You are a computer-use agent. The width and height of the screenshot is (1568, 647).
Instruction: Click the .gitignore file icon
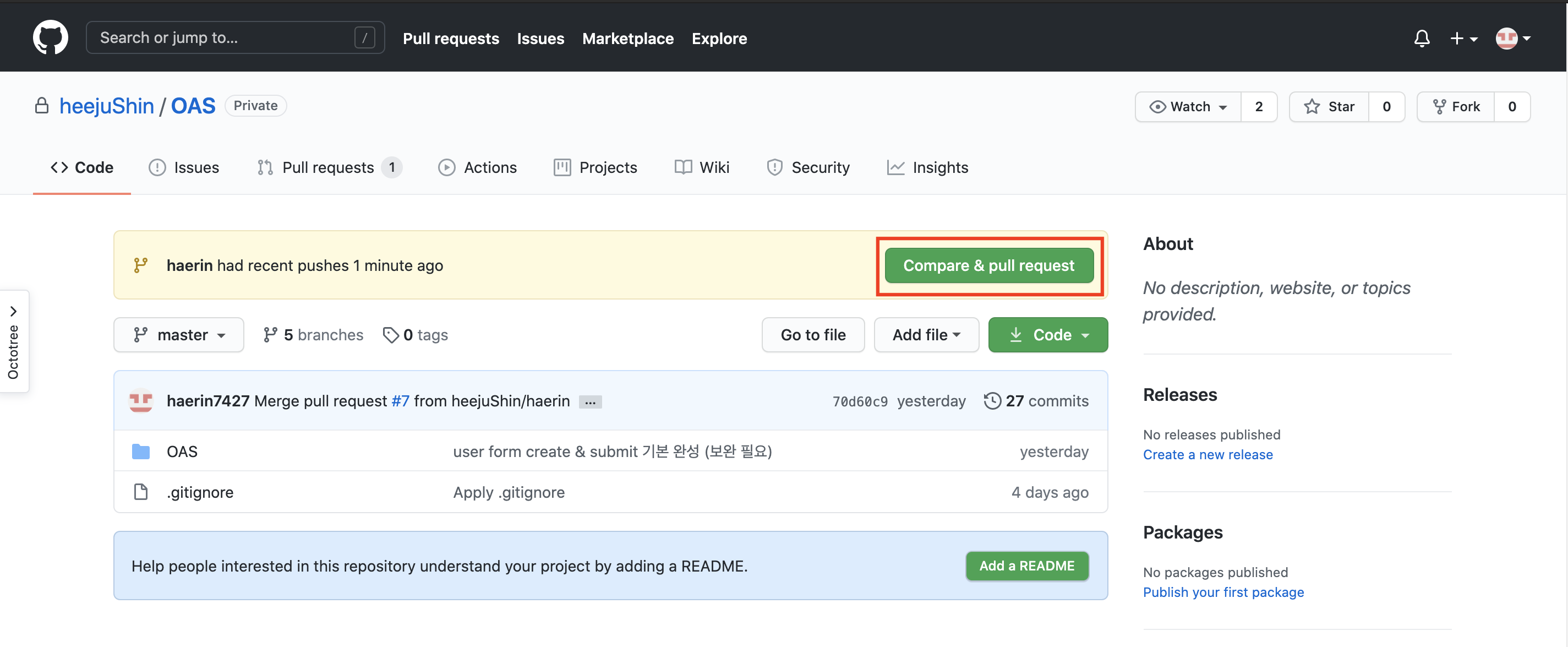coord(140,492)
